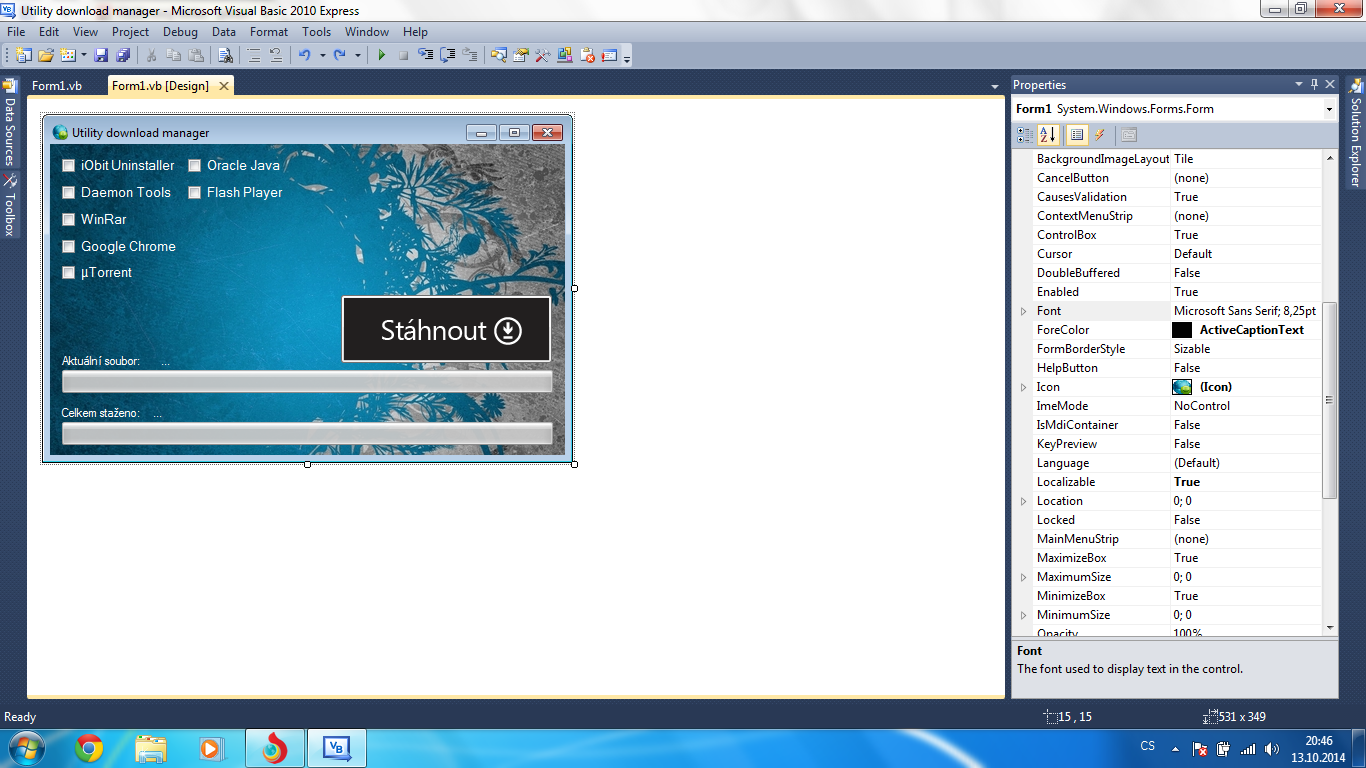1366x768 pixels.
Task: Expand the Font property node
Action: coord(1023,311)
